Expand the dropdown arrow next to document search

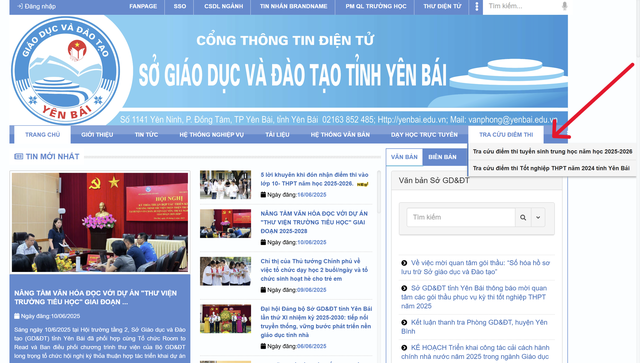pos(538,217)
